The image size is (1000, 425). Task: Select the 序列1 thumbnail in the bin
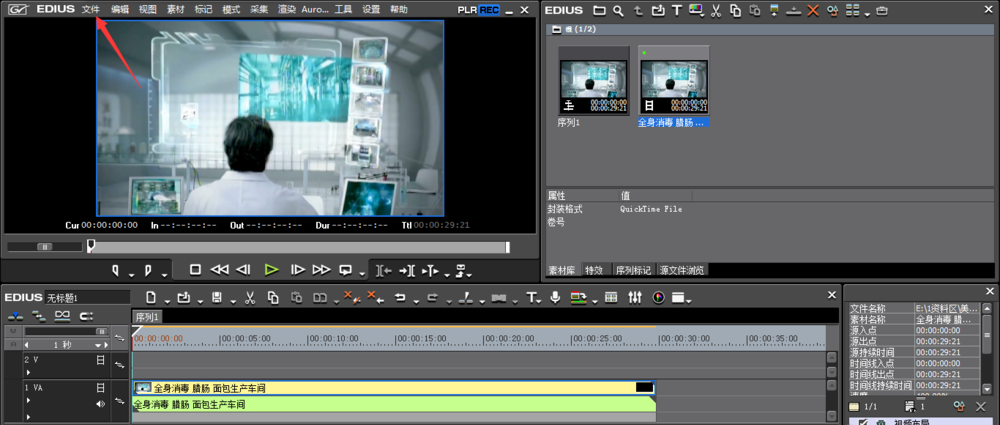tap(594, 82)
